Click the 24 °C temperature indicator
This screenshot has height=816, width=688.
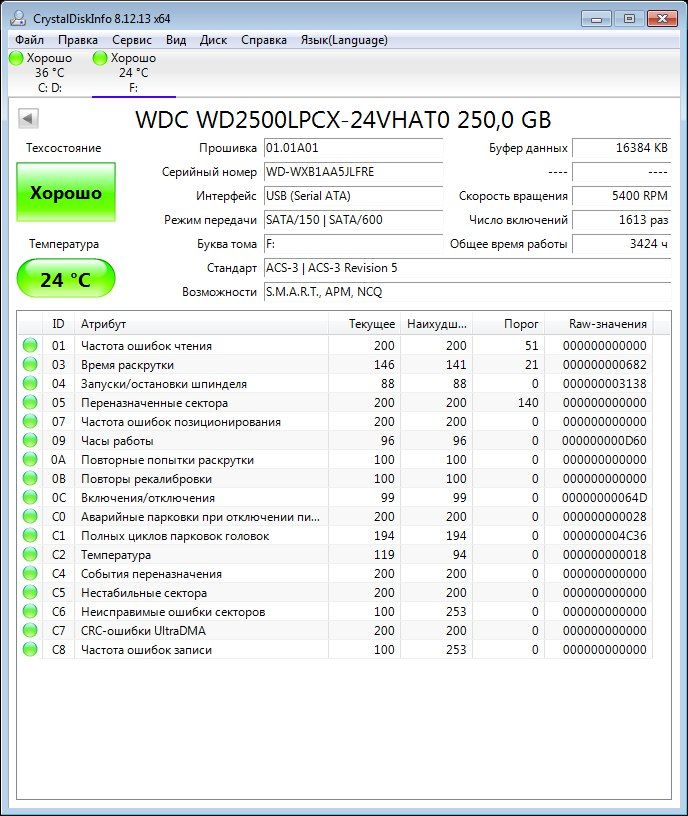(x=66, y=279)
